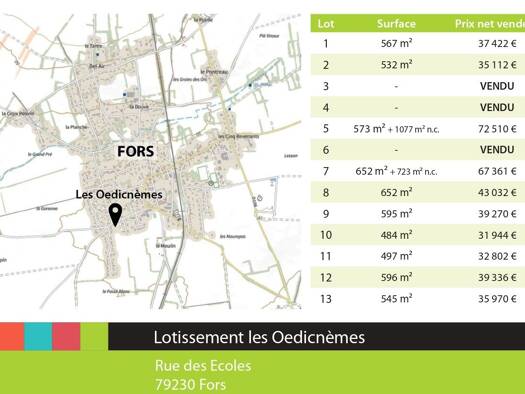Click the orange-red color square
Screen dimensions: 525x394
coord(12,336)
